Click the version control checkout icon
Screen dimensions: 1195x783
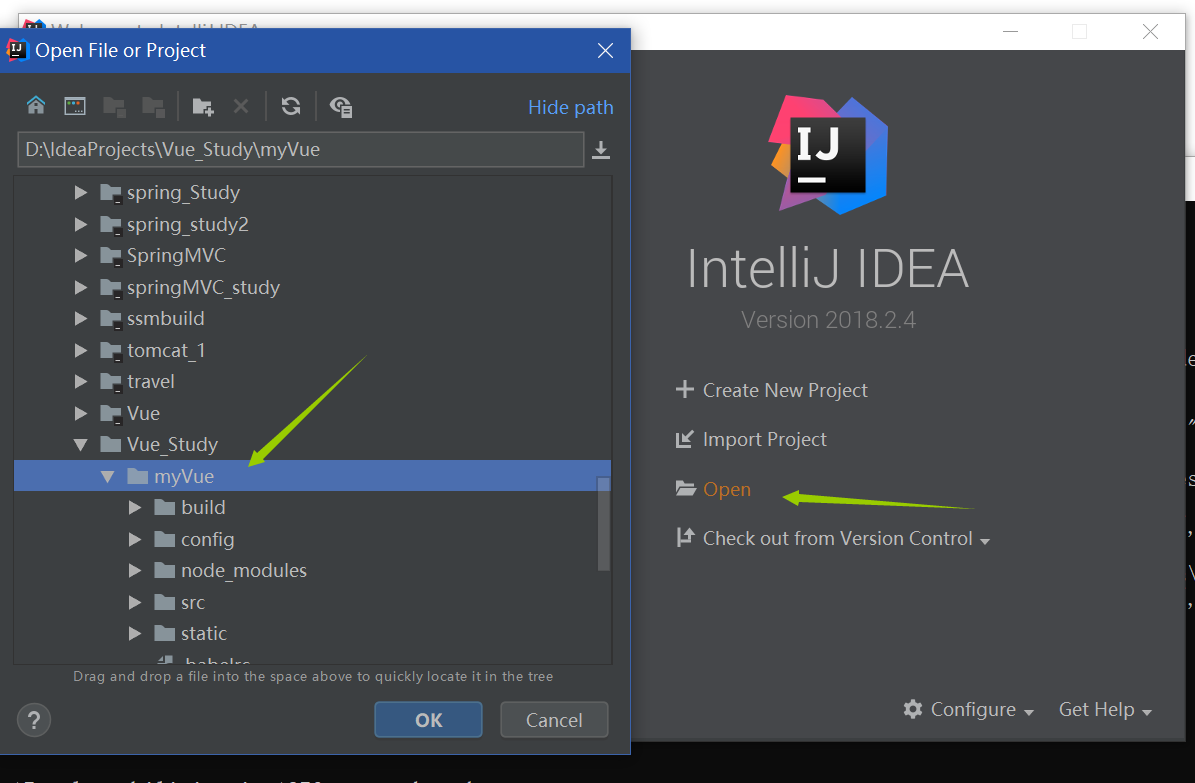pyautogui.click(x=685, y=538)
